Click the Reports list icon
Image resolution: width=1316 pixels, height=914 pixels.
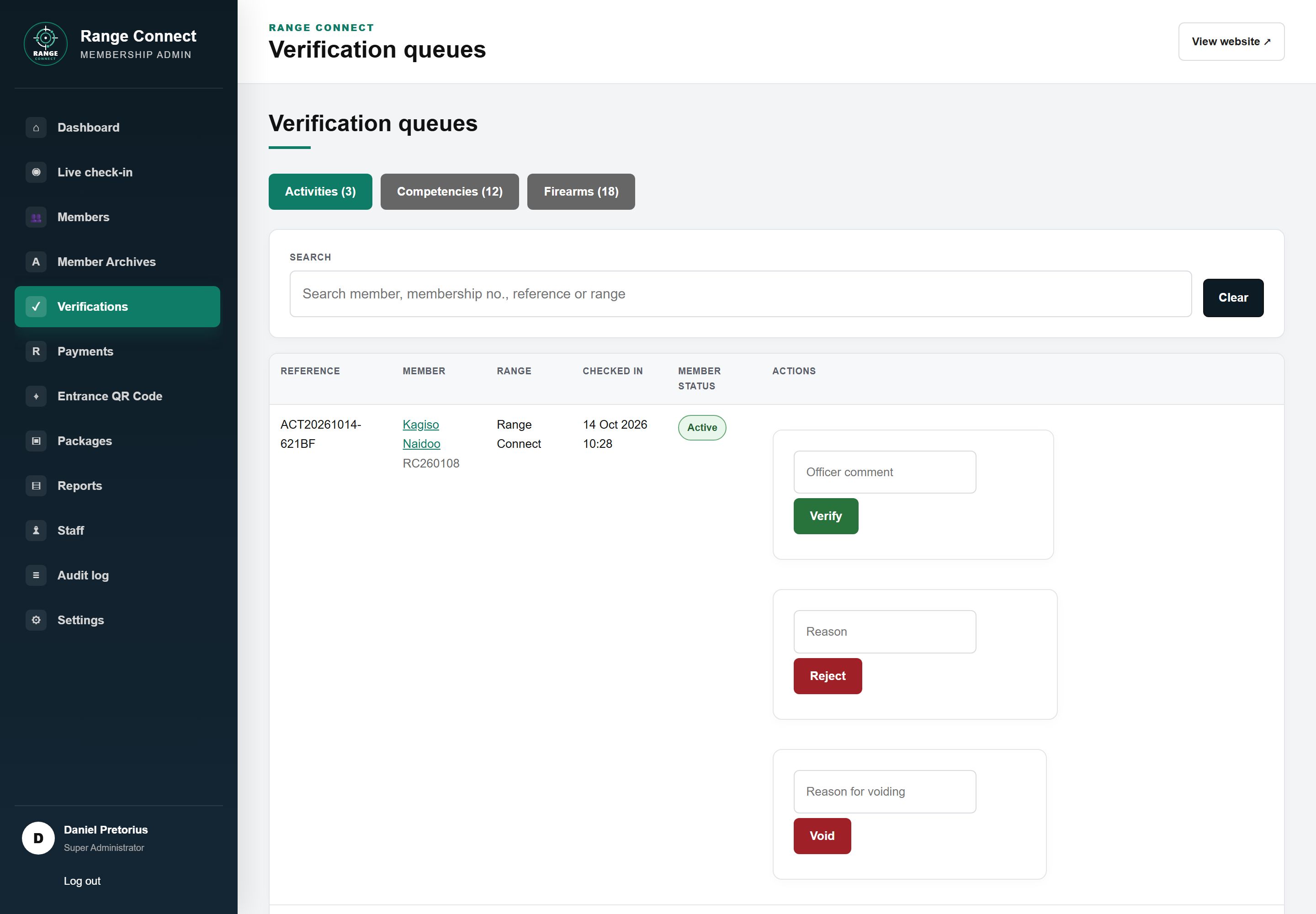coord(36,486)
